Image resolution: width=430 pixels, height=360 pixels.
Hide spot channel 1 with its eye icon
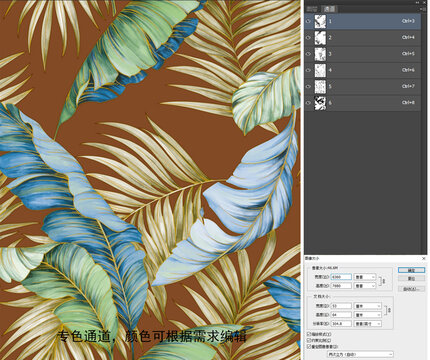(308, 21)
